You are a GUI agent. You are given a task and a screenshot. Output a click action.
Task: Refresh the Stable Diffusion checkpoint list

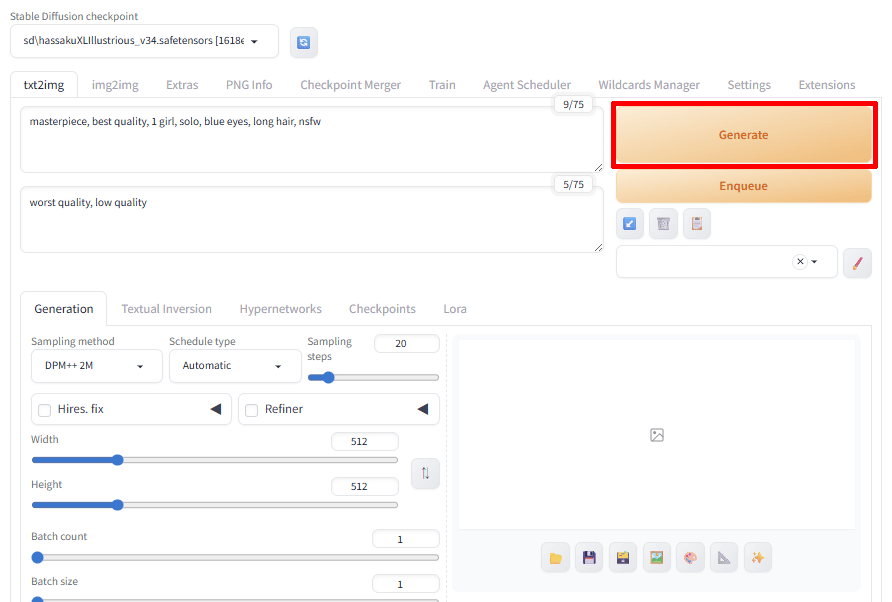coord(304,42)
